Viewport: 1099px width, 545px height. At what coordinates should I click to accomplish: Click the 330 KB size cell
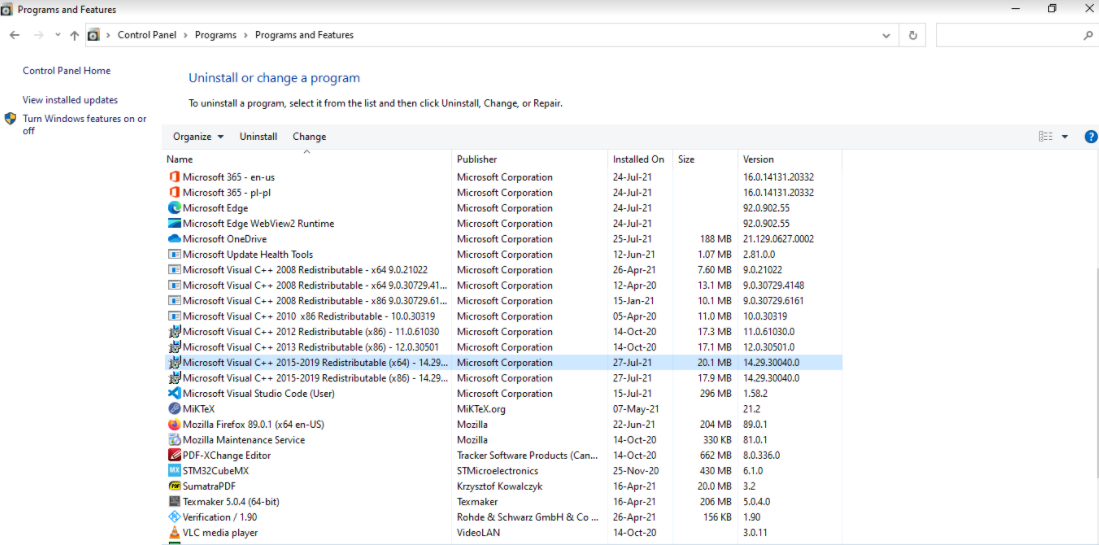(x=716, y=440)
